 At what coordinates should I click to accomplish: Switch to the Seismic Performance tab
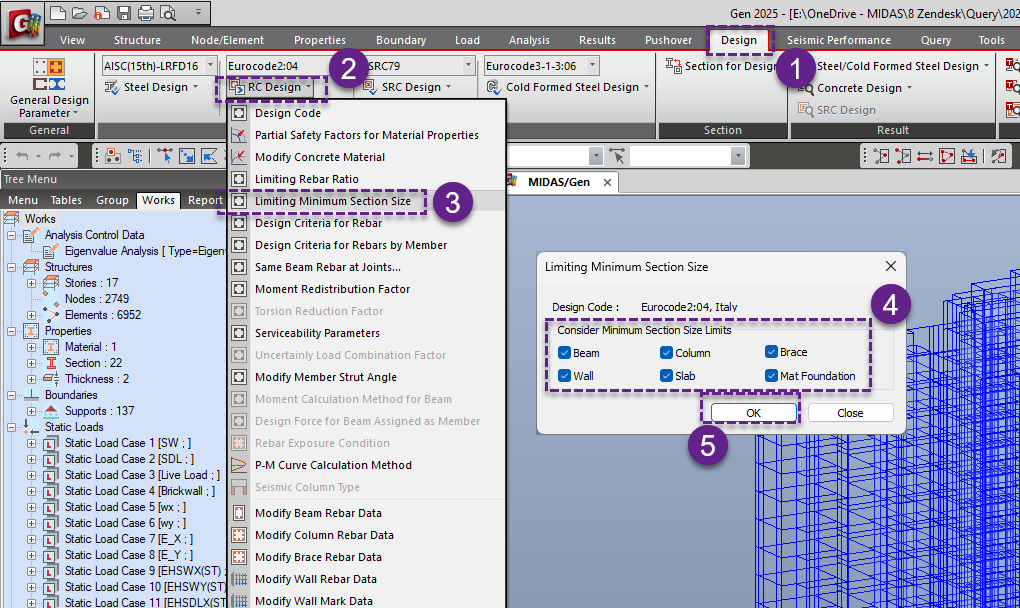pyautogui.click(x=839, y=40)
